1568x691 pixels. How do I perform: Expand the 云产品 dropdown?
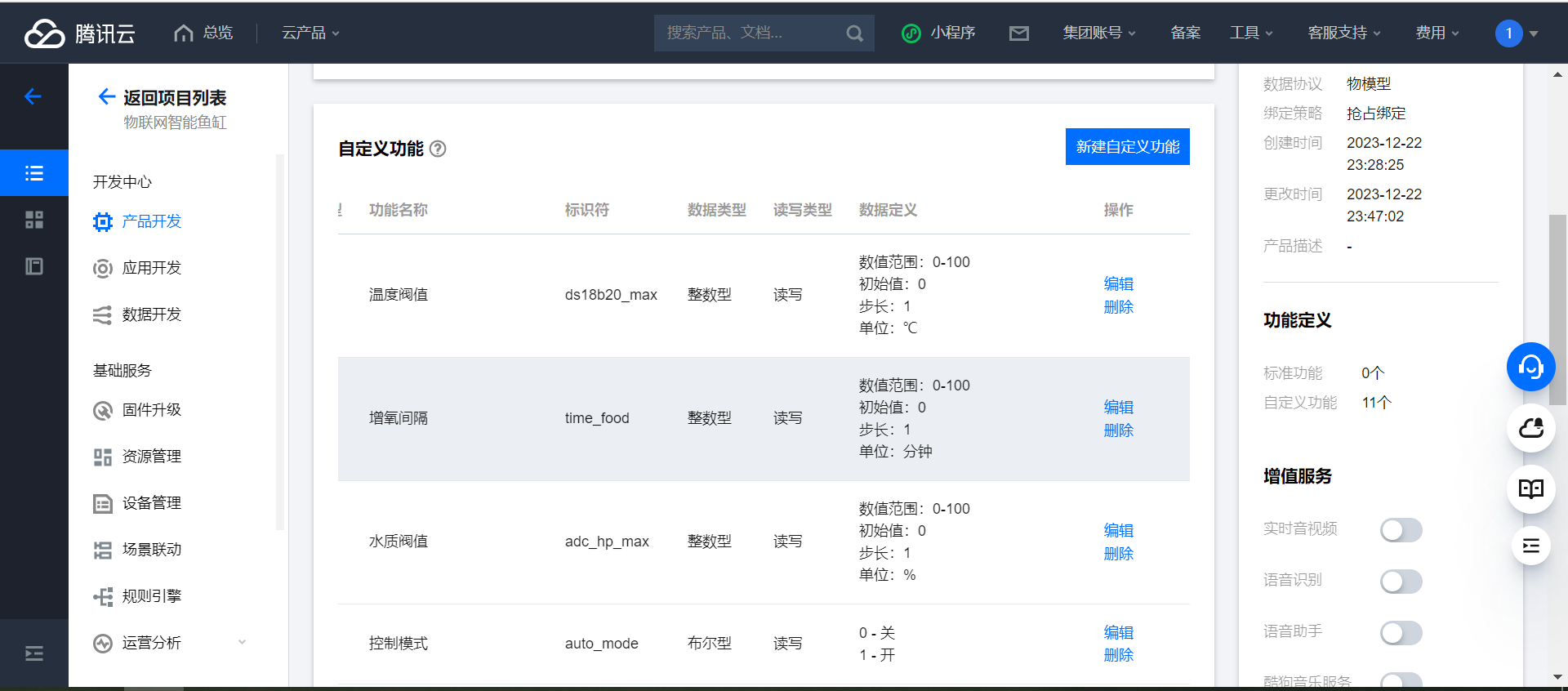[310, 33]
